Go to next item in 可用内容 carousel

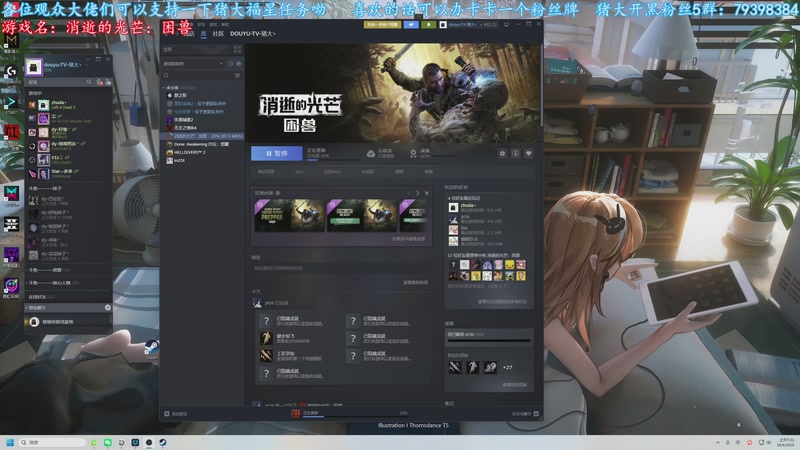point(417,193)
